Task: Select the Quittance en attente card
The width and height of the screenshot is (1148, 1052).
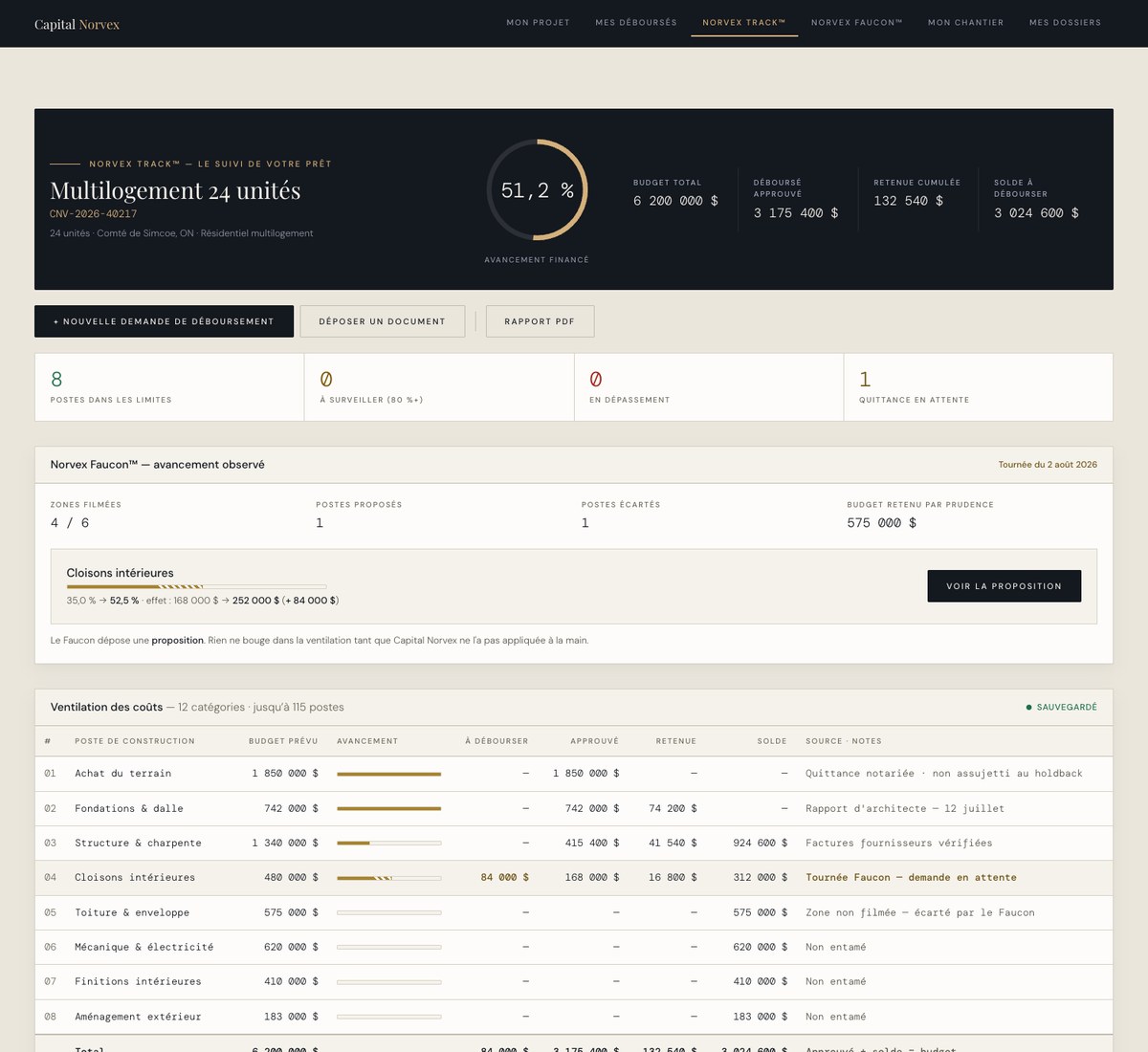Action: click(978, 387)
